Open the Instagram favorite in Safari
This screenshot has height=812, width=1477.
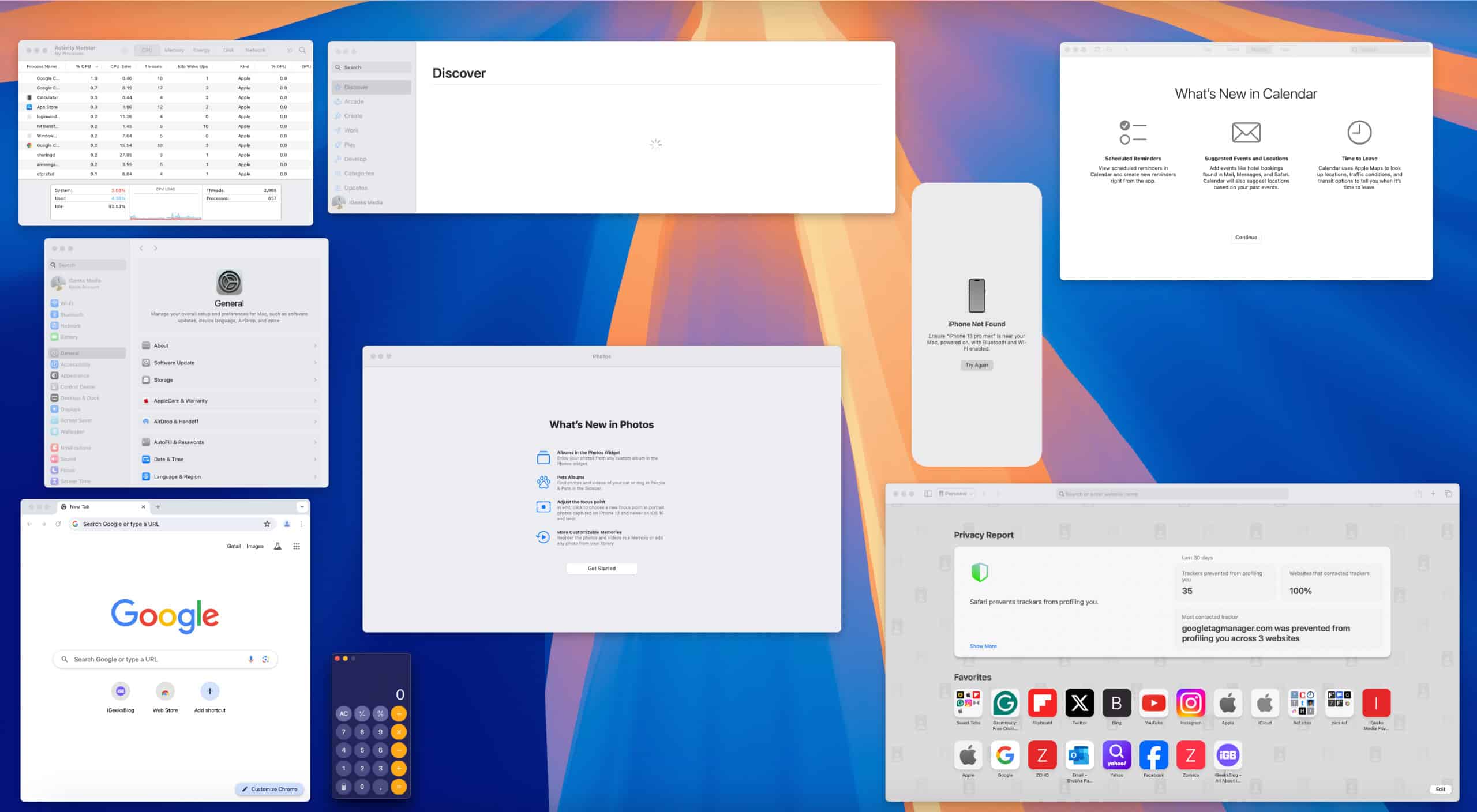(1190, 703)
